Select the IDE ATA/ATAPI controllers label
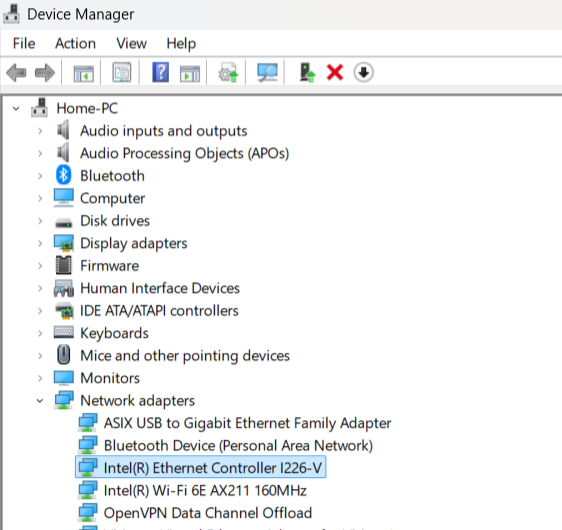The image size is (562, 530). 159,311
